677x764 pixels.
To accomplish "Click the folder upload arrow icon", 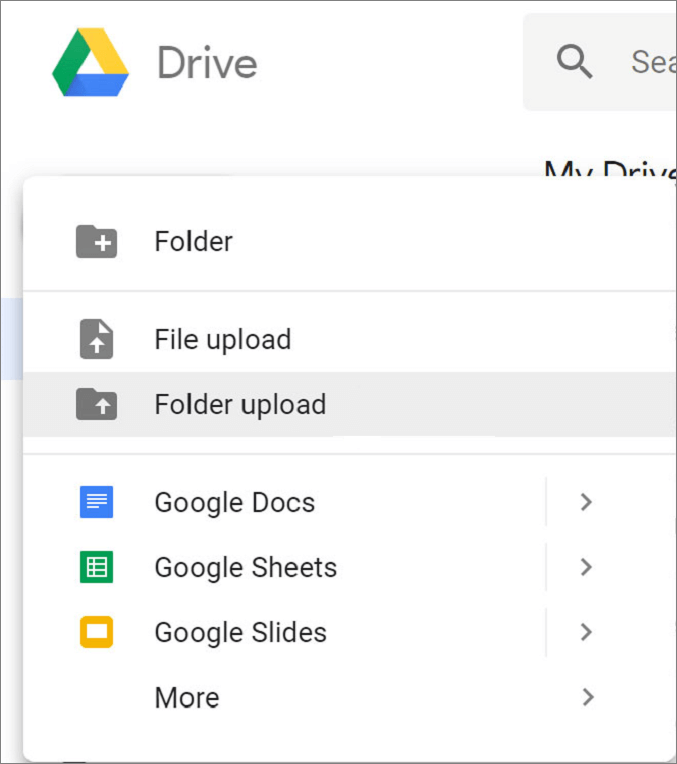I will 96,404.
